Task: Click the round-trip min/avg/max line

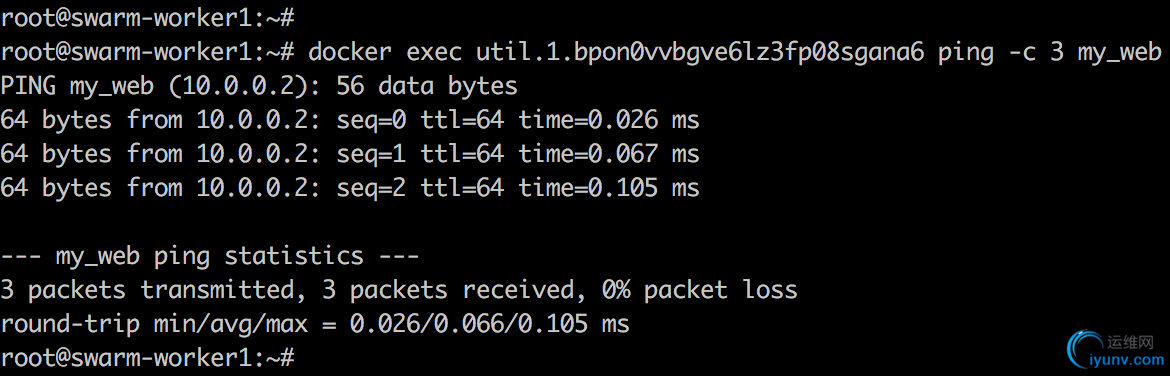Action: pyautogui.click(x=315, y=325)
